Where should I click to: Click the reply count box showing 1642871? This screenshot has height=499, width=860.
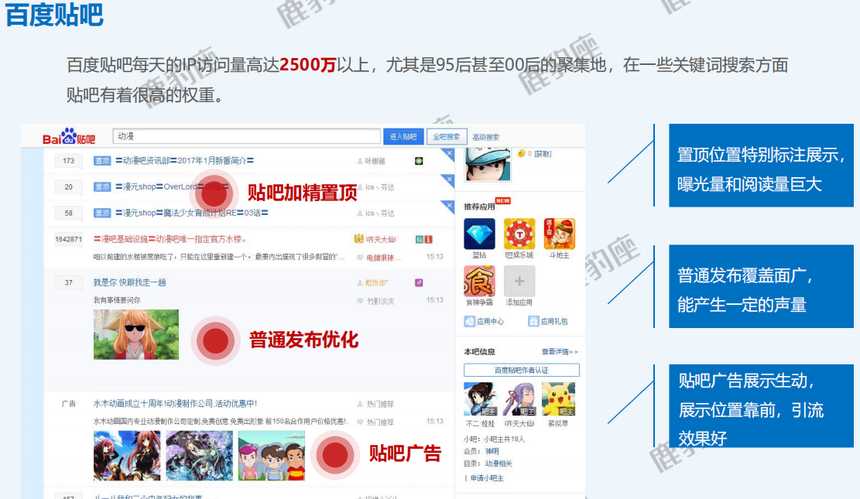(x=69, y=239)
